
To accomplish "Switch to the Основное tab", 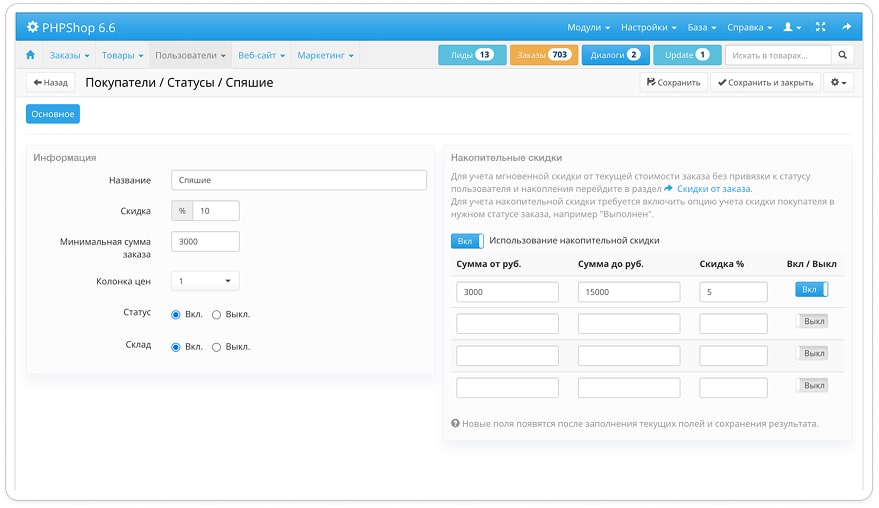I will tap(53, 114).
